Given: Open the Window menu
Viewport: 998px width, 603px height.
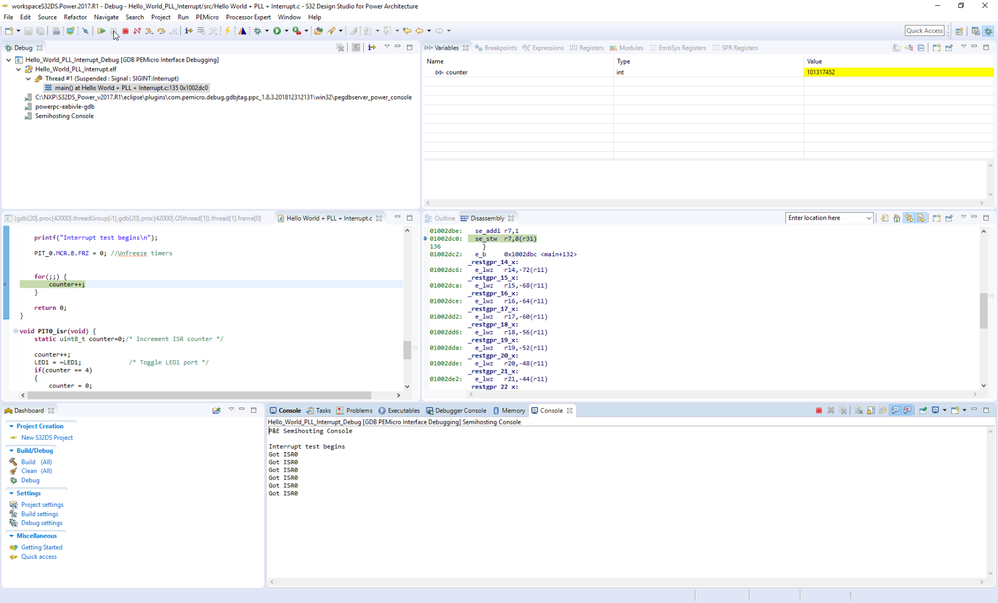Looking at the screenshot, I should [x=289, y=17].
